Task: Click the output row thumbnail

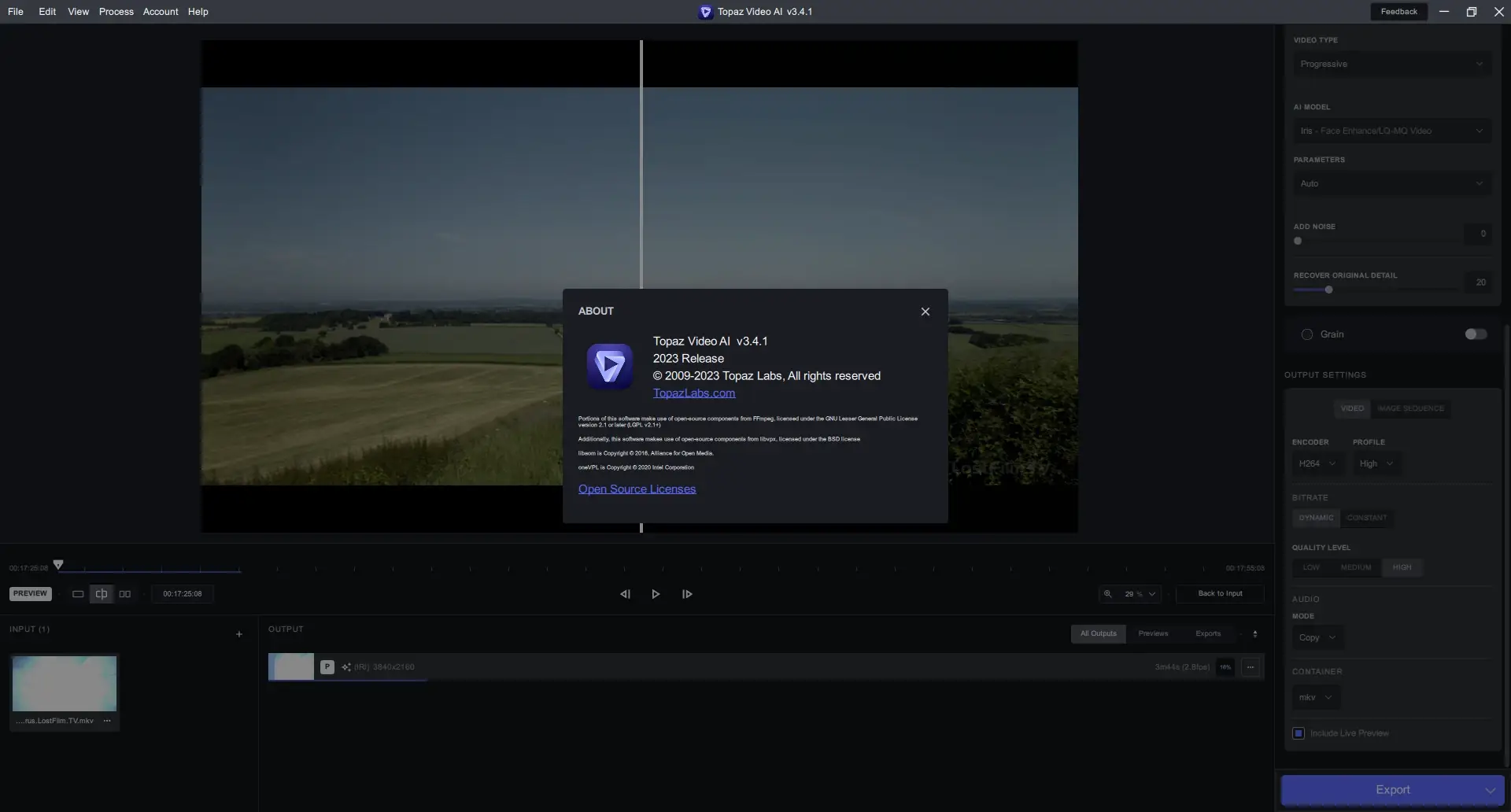Action: coord(291,667)
